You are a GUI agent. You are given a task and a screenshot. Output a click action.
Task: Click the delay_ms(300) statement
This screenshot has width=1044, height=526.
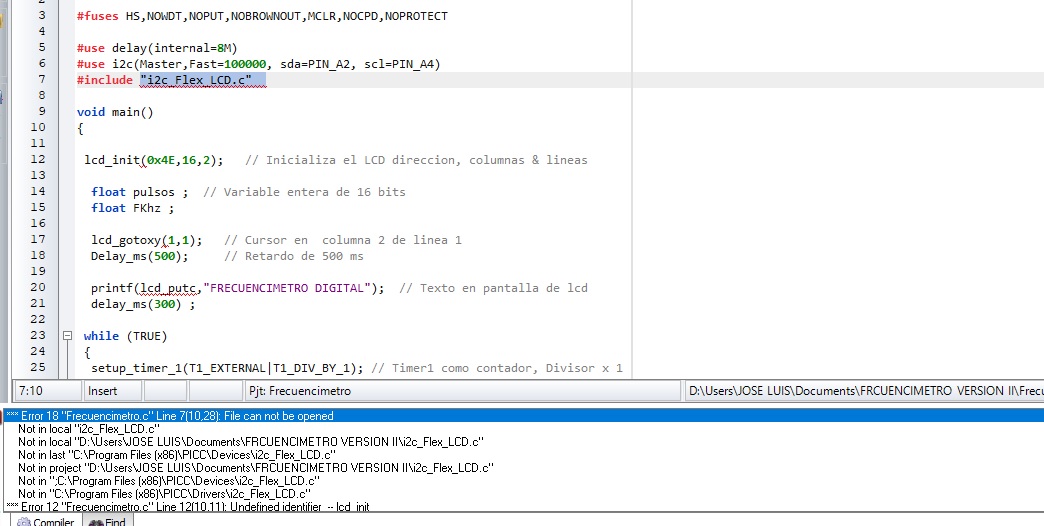(x=143, y=304)
